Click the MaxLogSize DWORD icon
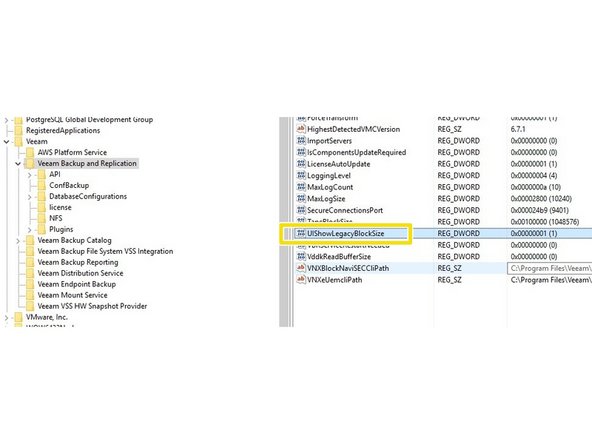This screenshot has width=592, height=444. pos(301,199)
